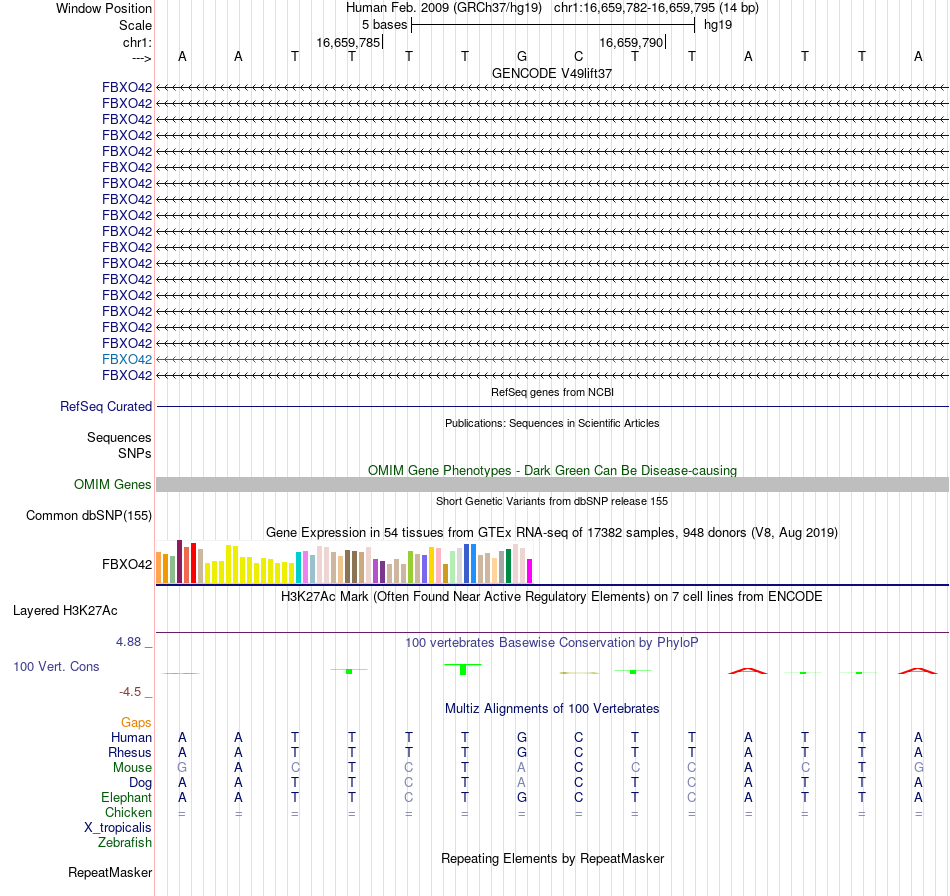Viewport: 950px width, 896px height.
Task: Select the Human alignment row label
Action: [x=131, y=737]
